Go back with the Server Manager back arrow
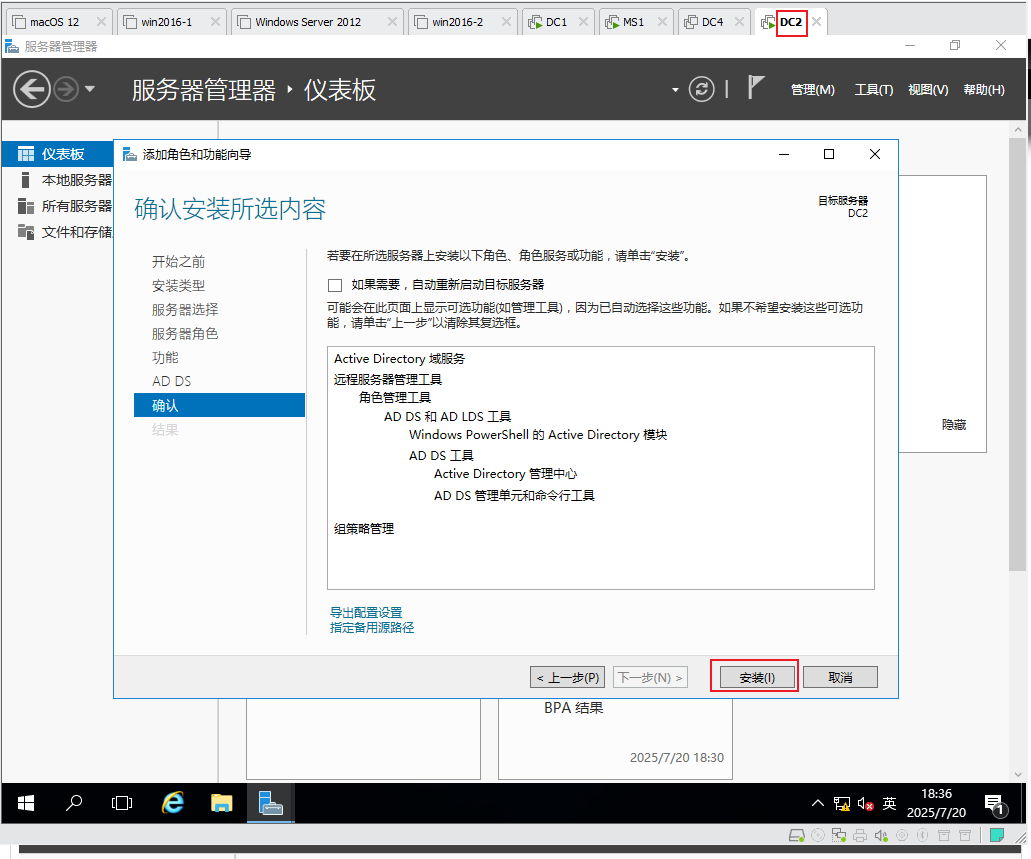1031x859 pixels. [x=32, y=89]
